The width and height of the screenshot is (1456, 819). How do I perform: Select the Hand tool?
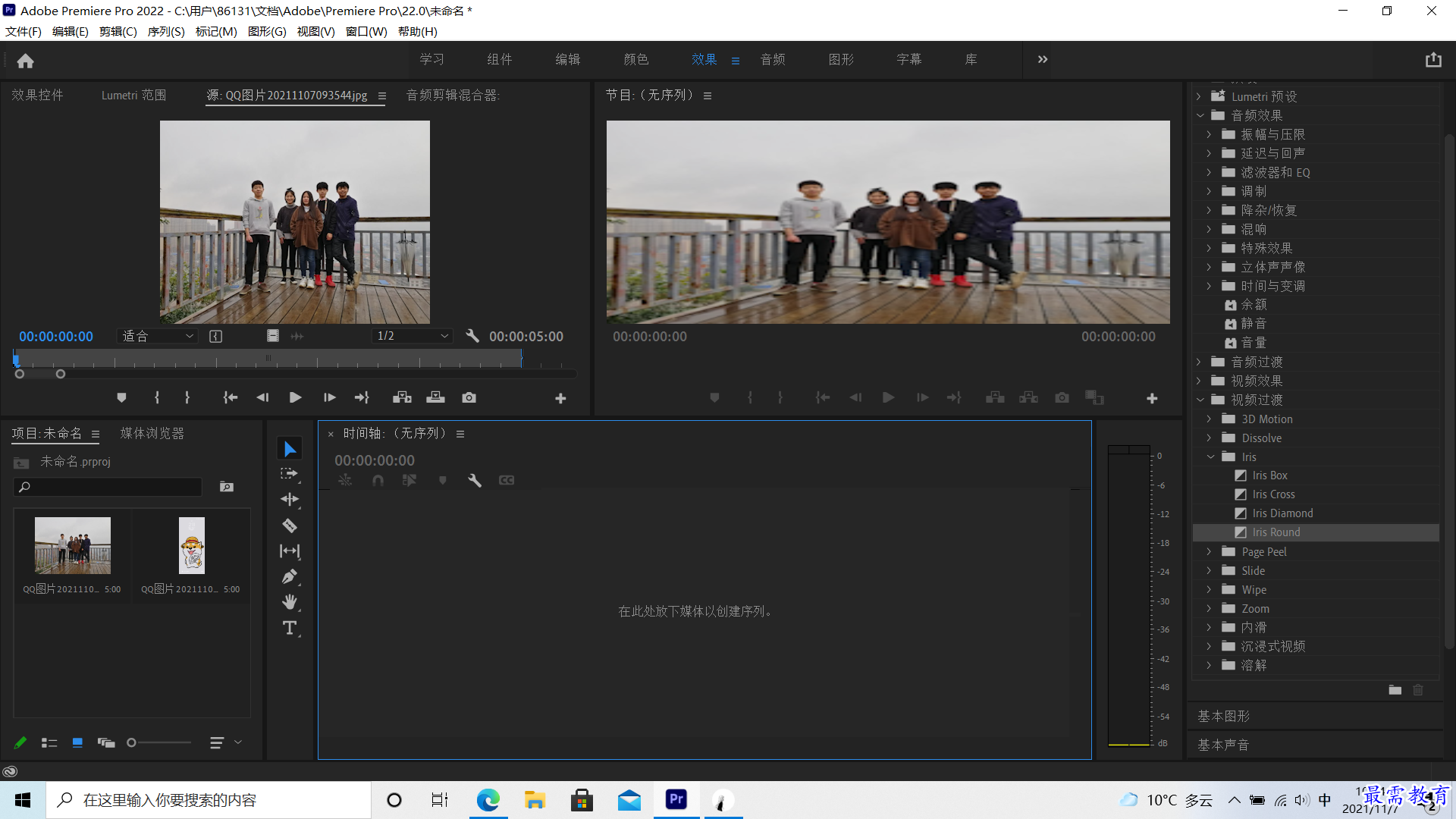coord(290,602)
